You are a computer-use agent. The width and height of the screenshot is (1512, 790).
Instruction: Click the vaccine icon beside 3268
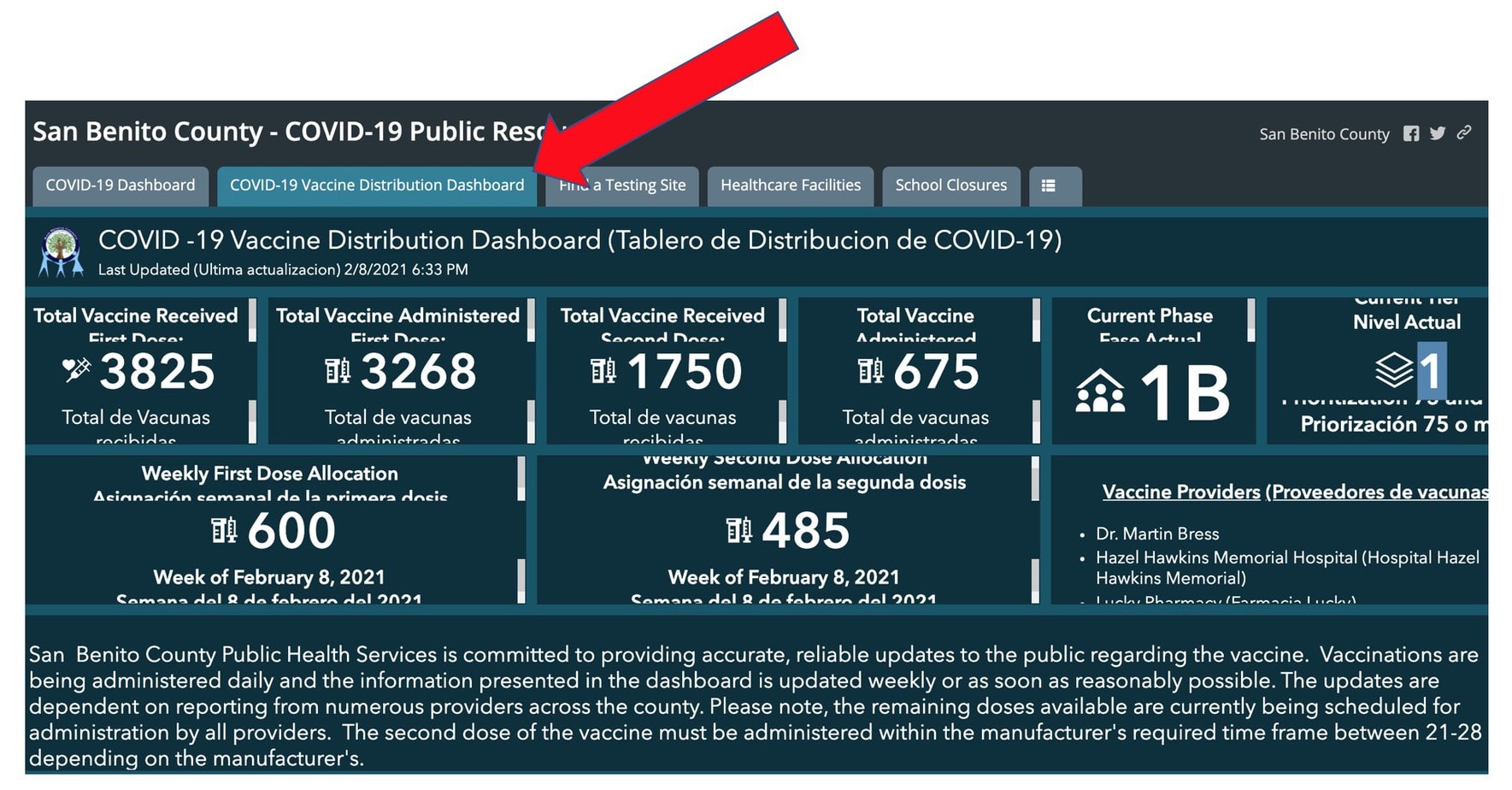(x=338, y=371)
